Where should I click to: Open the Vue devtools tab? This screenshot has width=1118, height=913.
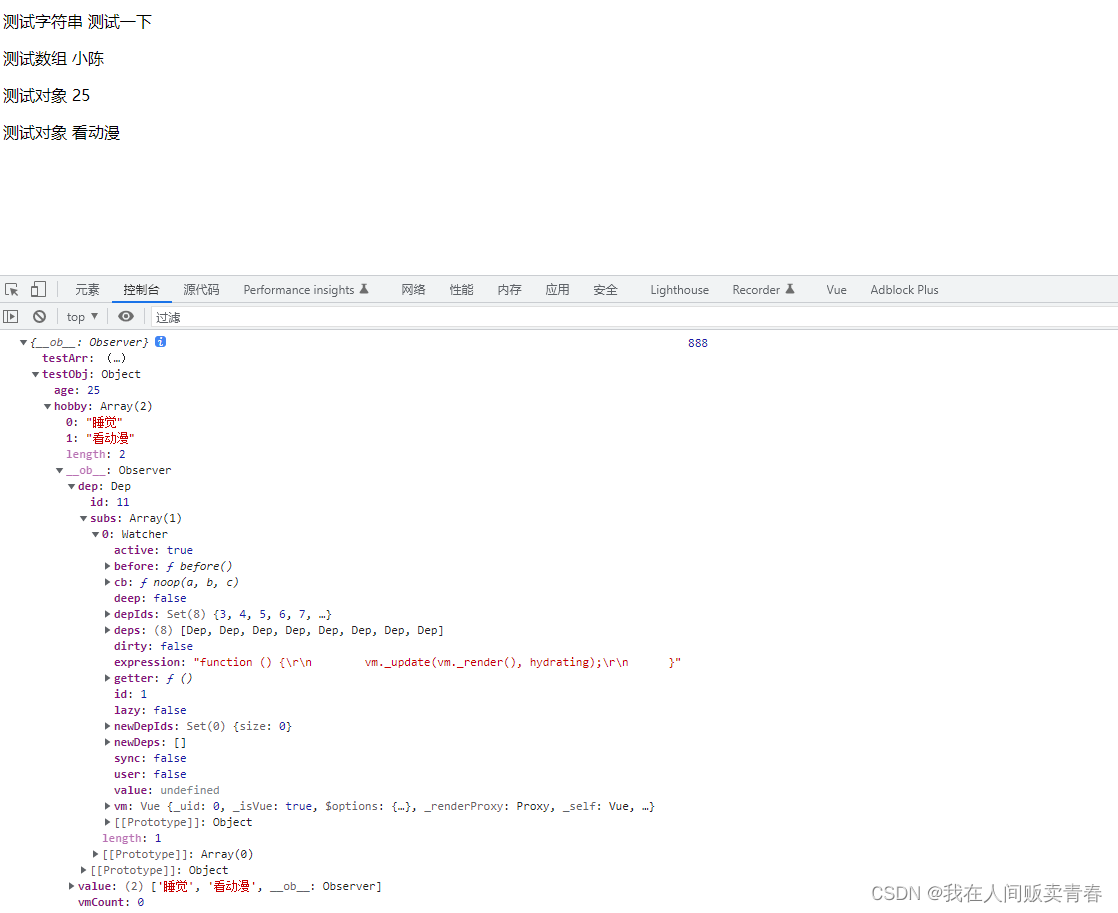(836, 290)
